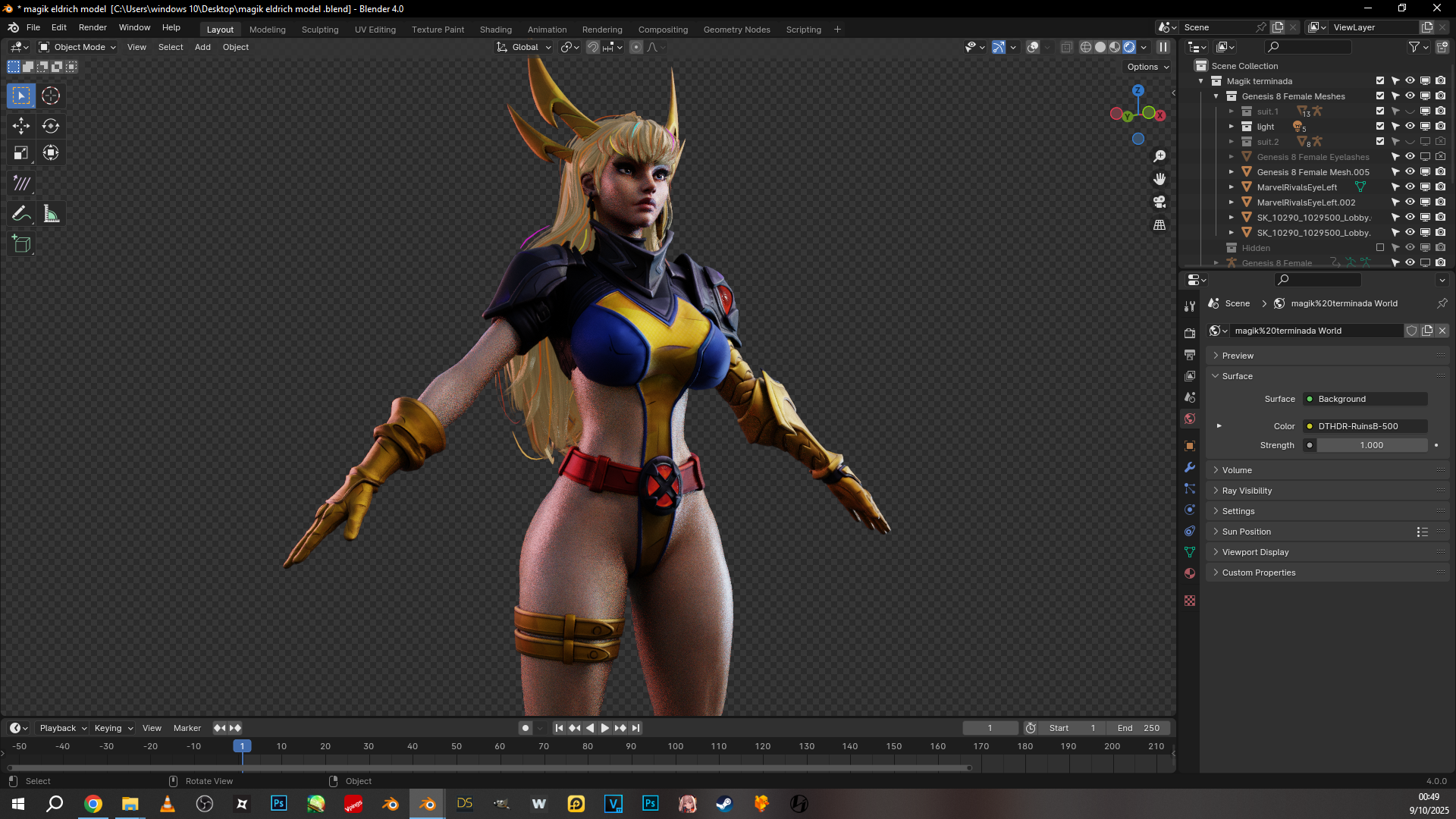The height and width of the screenshot is (819, 1456).
Task: Activate the Scale tool
Action: pyautogui.click(x=21, y=153)
